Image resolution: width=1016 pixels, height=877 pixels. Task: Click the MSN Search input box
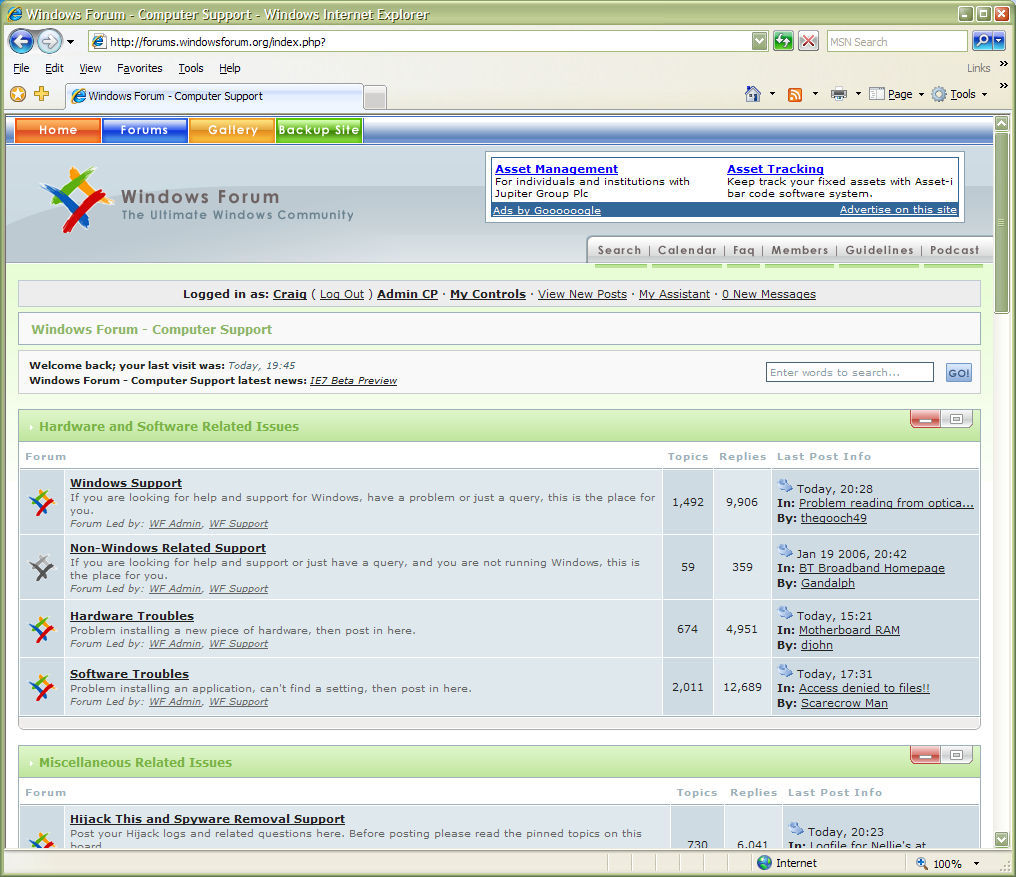pos(897,41)
